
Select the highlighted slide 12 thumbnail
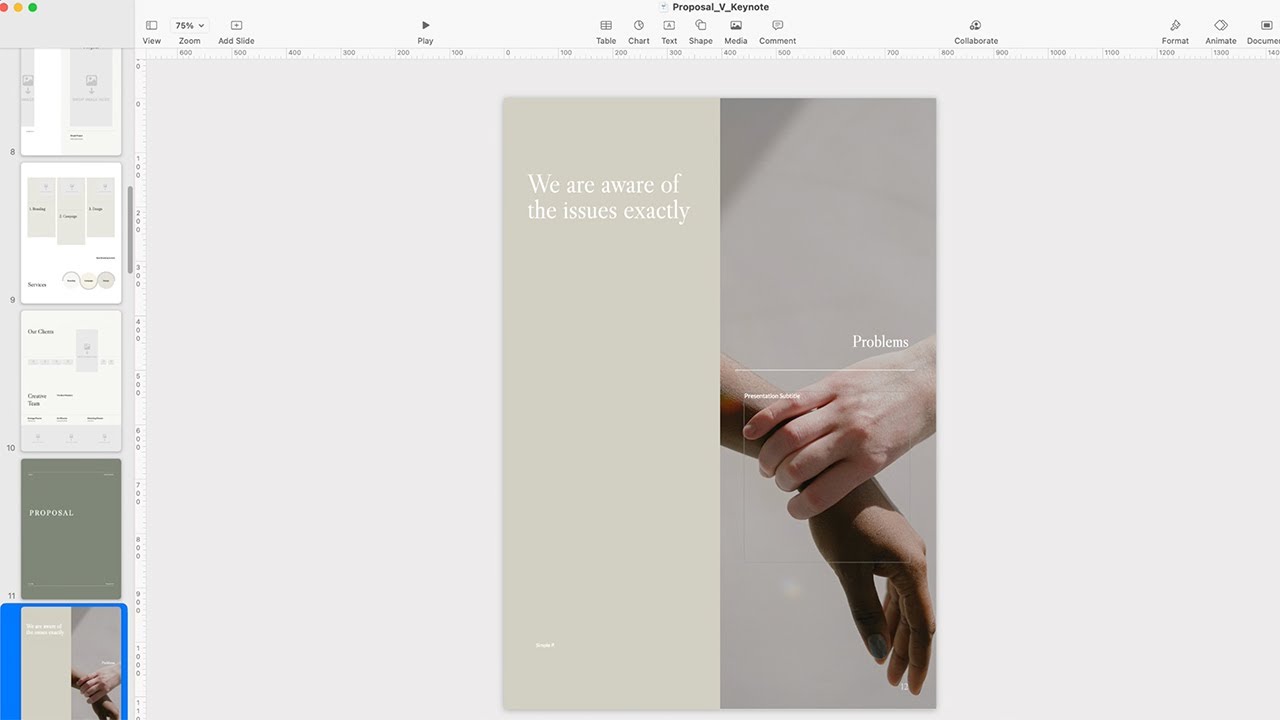point(71,663)
